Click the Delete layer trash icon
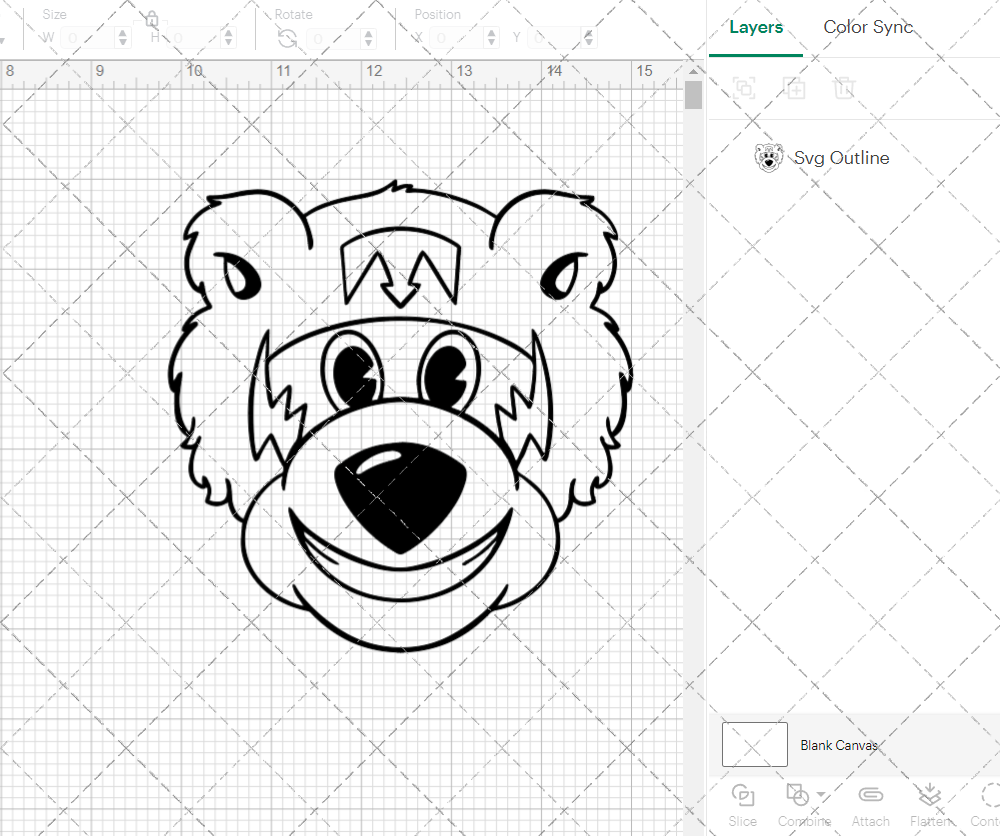 [845, 88]
